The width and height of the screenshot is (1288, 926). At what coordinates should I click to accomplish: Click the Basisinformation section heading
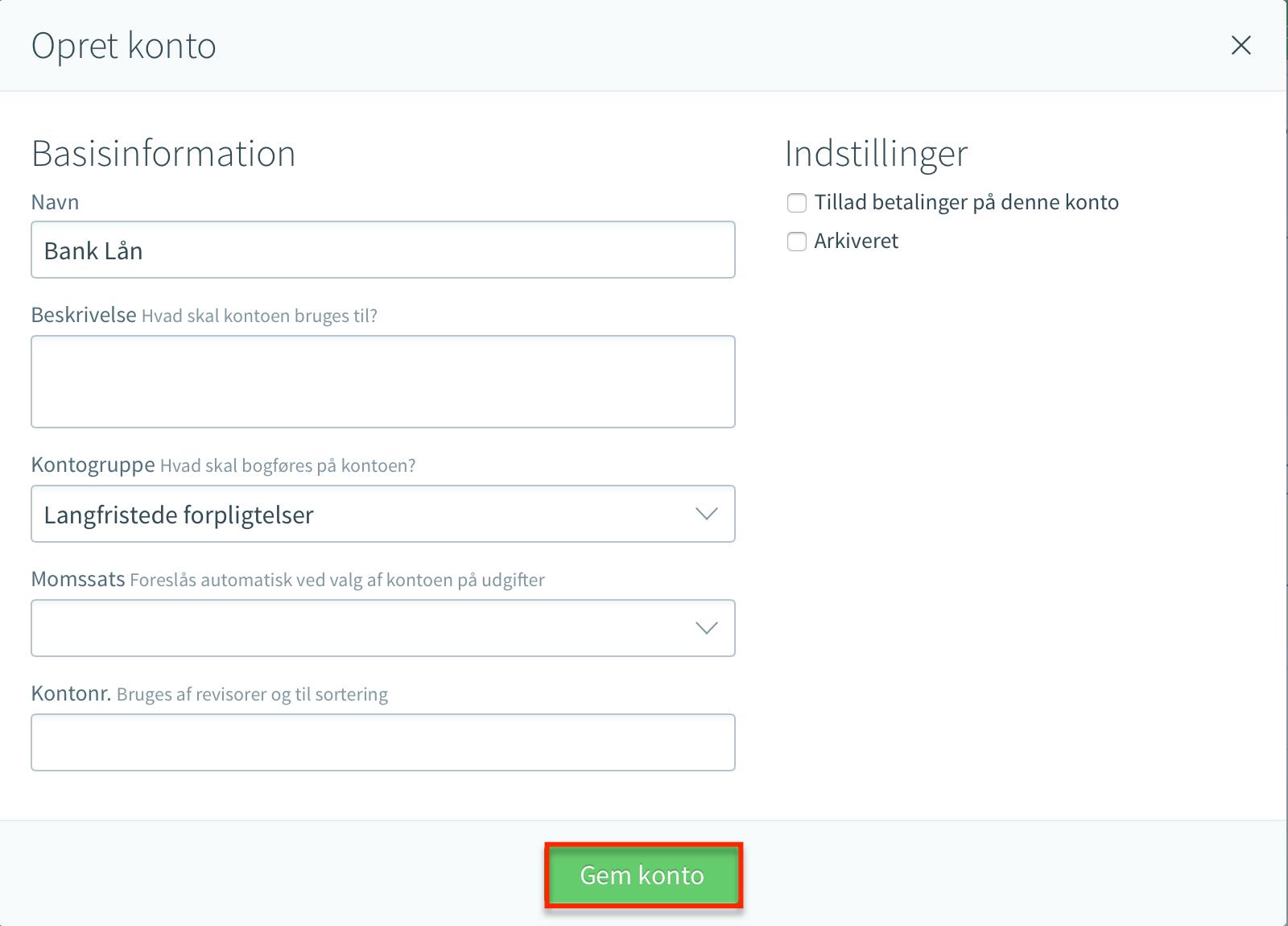click(x=163, y=153)
